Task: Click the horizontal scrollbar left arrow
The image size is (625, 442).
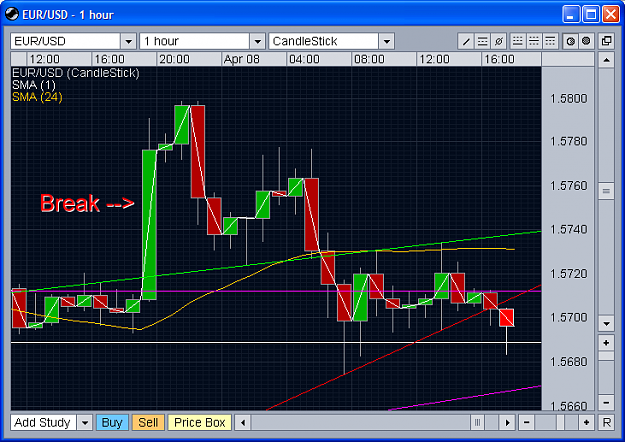Action: pos(243,422)
